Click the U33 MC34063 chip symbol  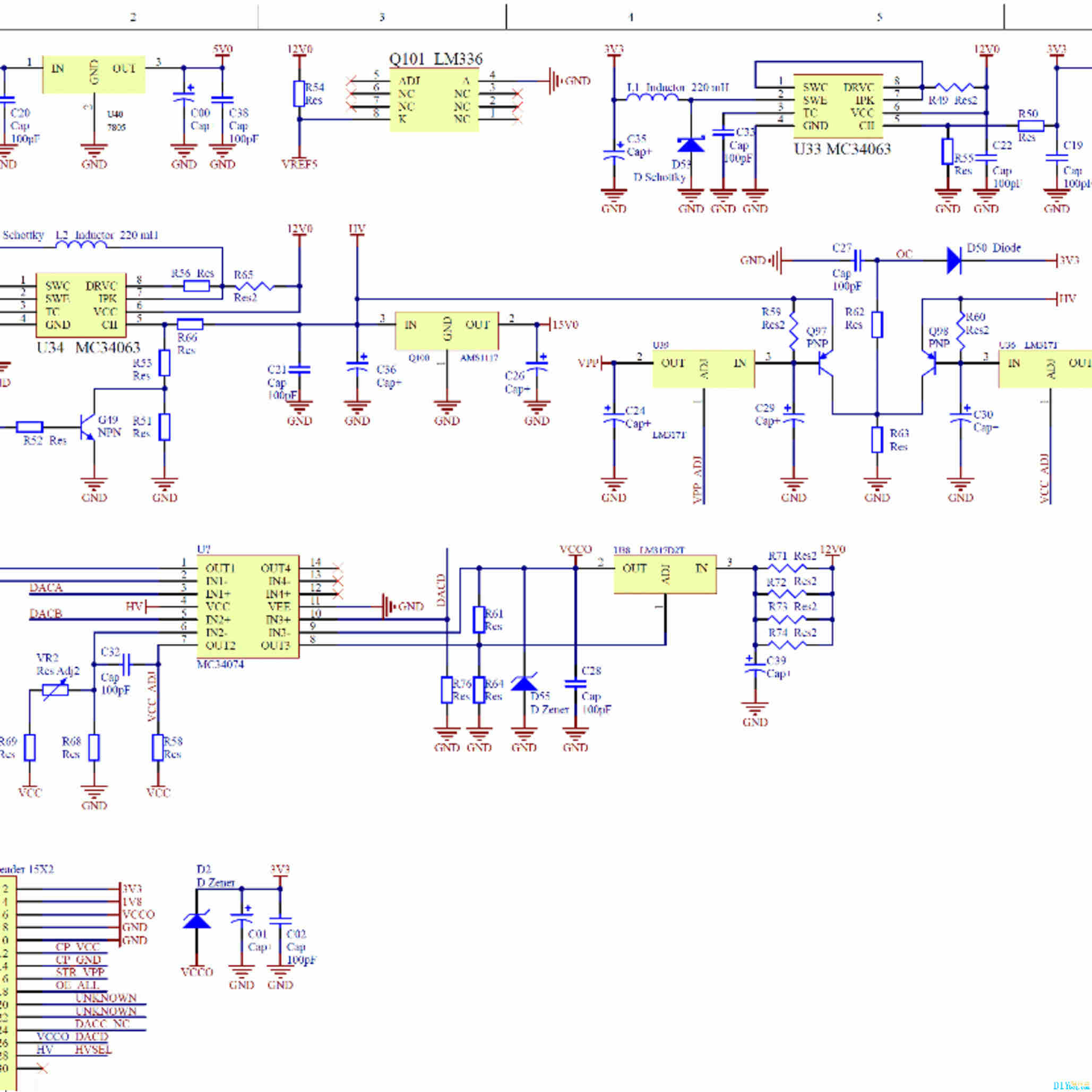(838, 106)
